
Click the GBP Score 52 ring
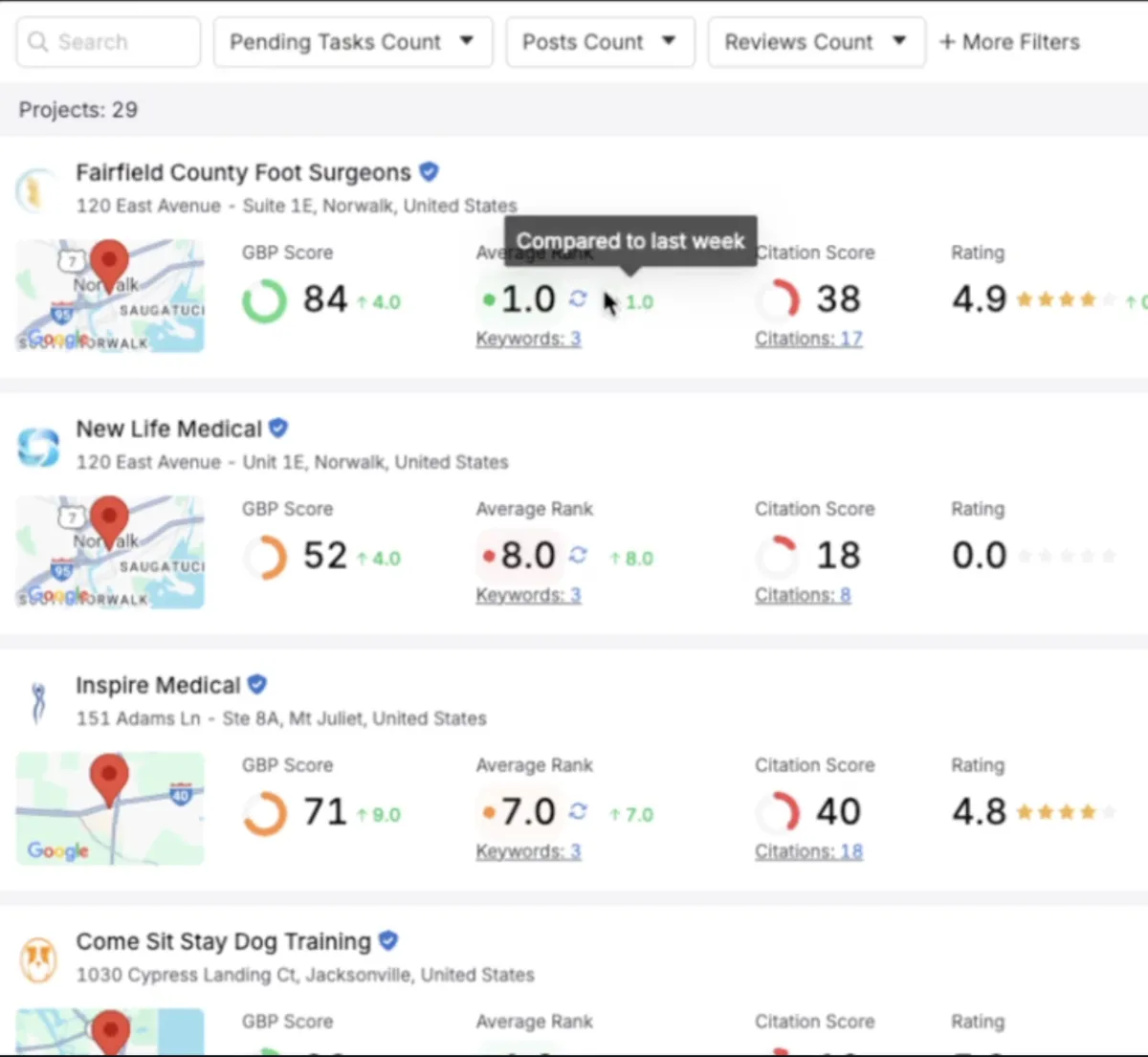coord(264,557)
